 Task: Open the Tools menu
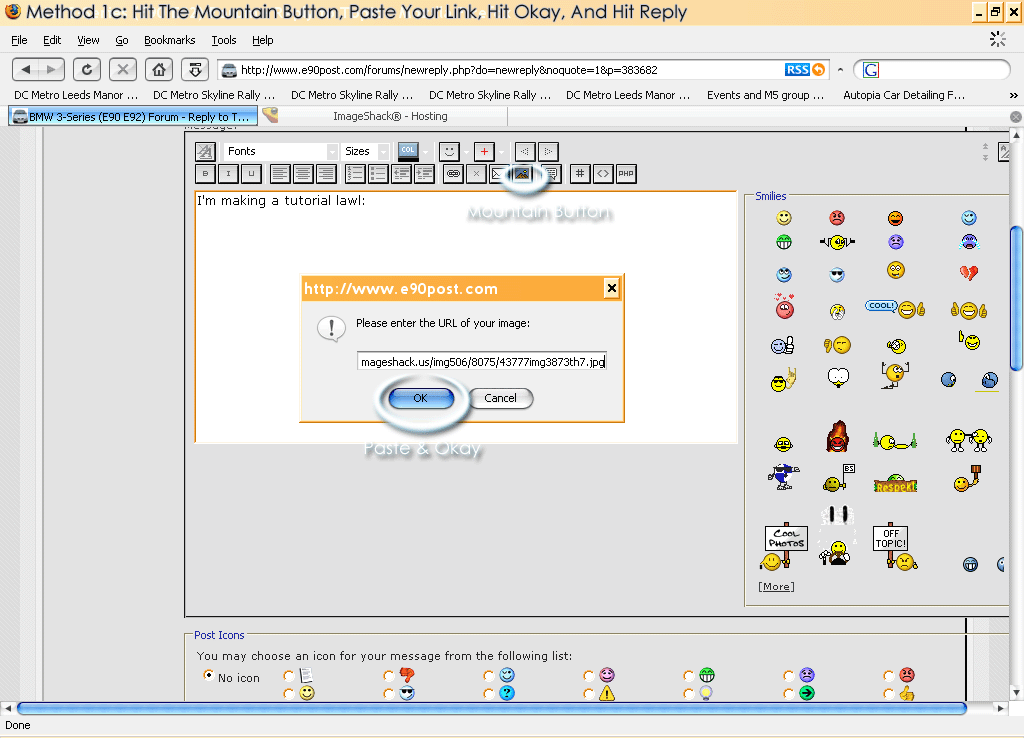click(x=224, y=40)
